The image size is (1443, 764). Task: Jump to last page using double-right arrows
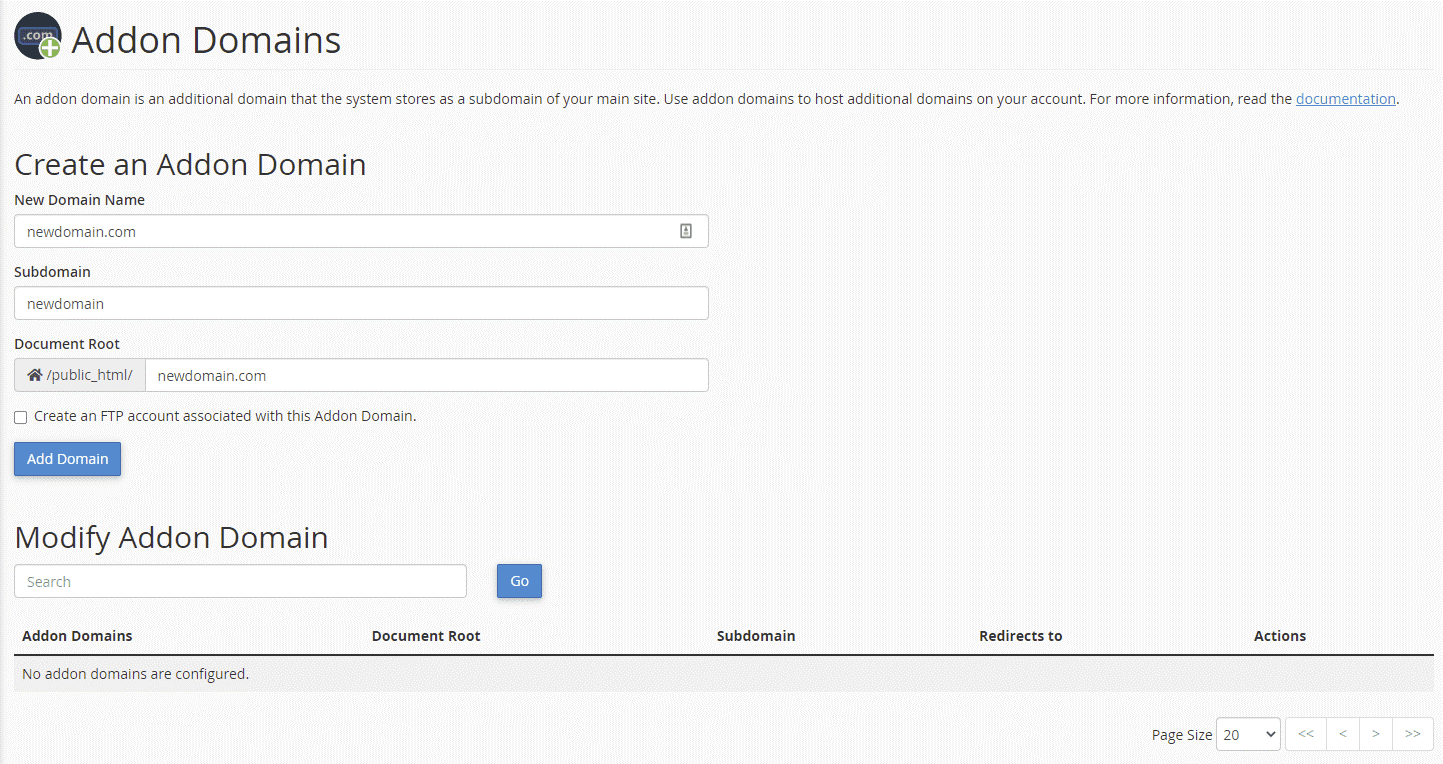coord(1411,734)
